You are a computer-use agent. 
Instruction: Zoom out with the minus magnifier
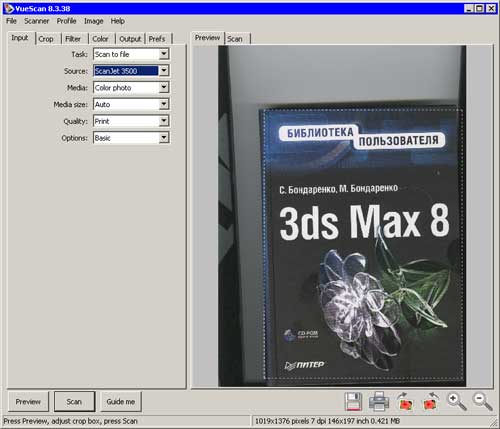[x=483, y=401]
